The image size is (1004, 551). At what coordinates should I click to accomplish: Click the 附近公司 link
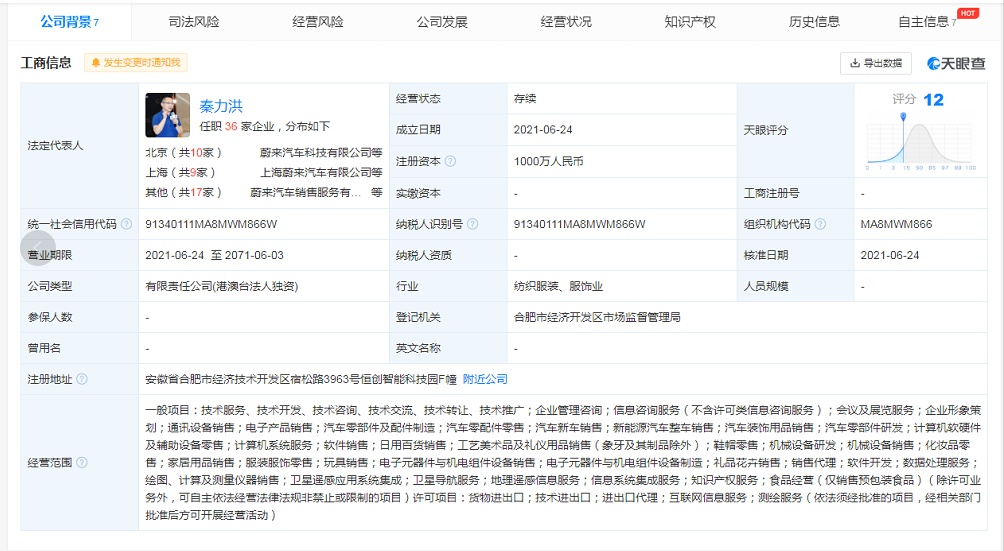(485, 379)
